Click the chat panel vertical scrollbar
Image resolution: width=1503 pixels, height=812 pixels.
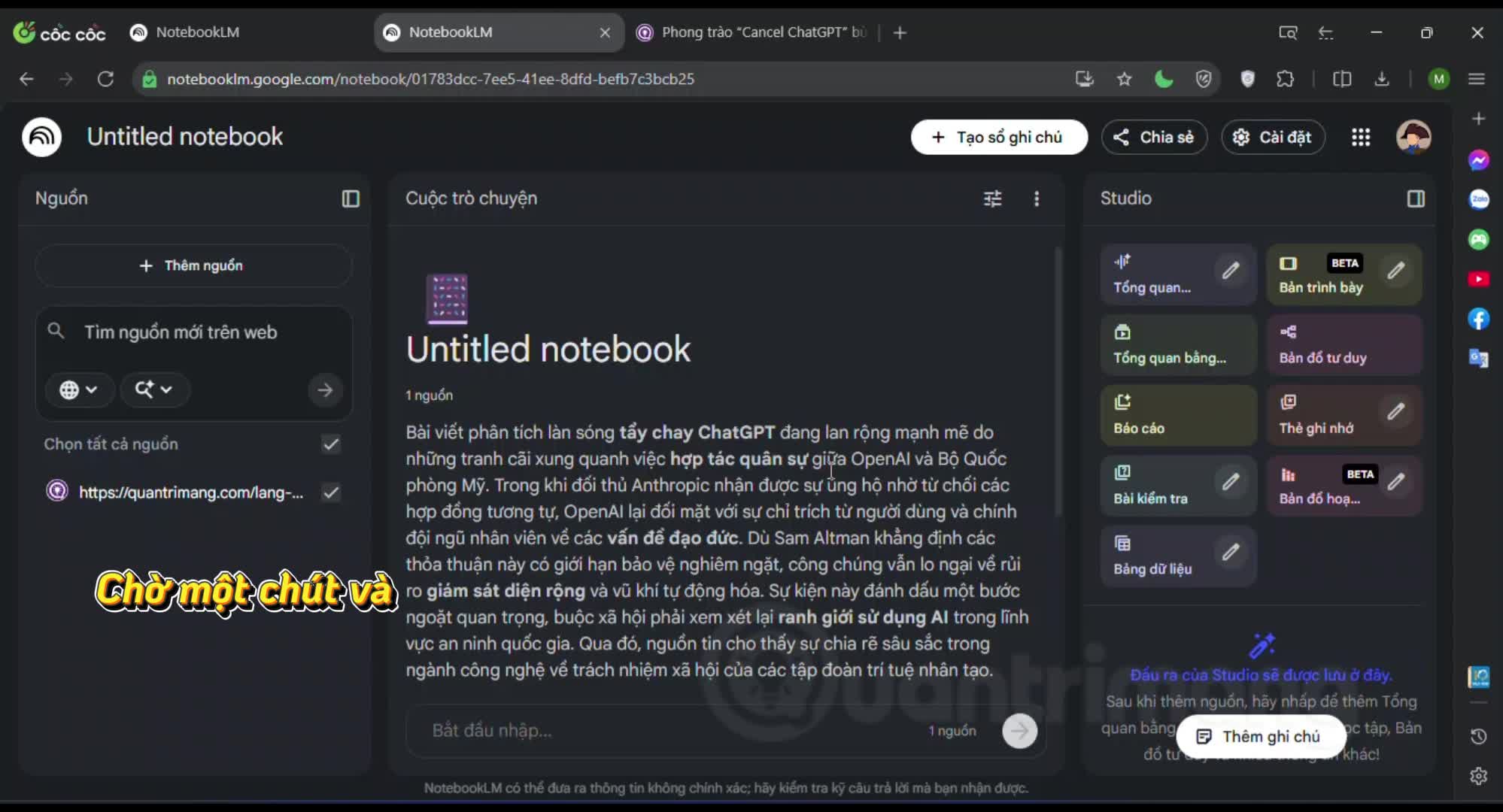pos(1058,381)
